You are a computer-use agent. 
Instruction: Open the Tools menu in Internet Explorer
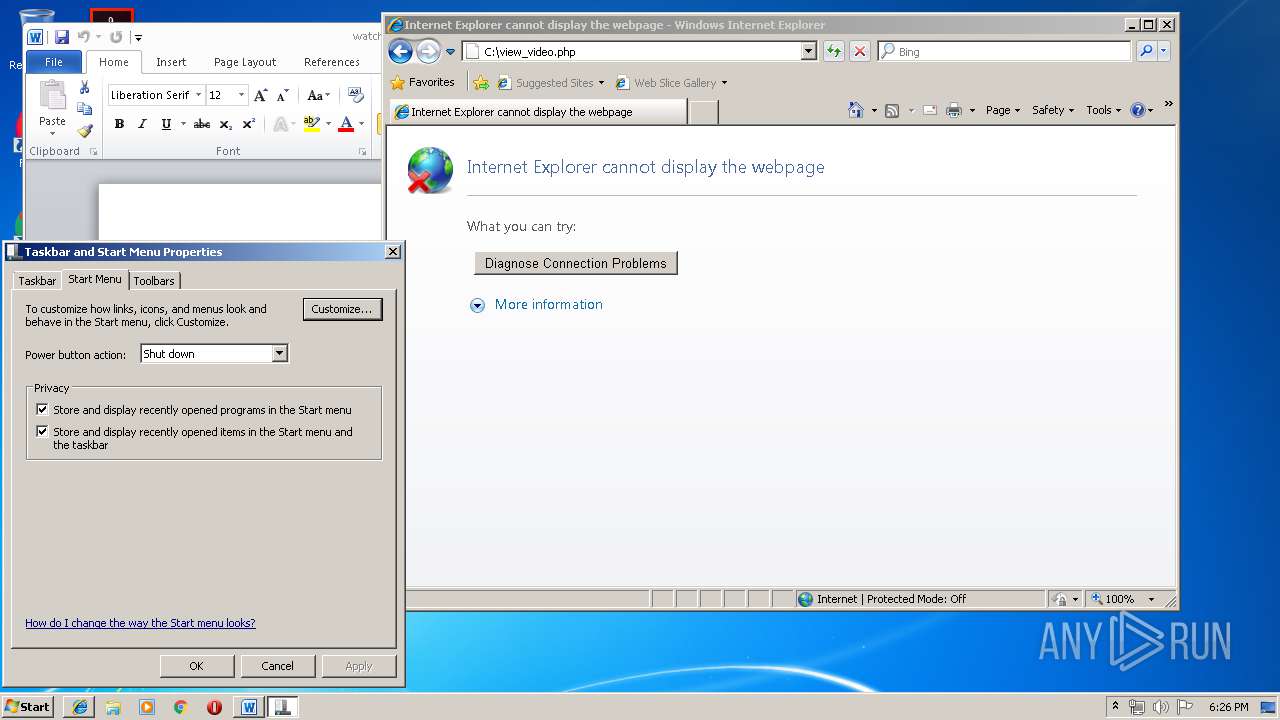(x=1104, y=110)
